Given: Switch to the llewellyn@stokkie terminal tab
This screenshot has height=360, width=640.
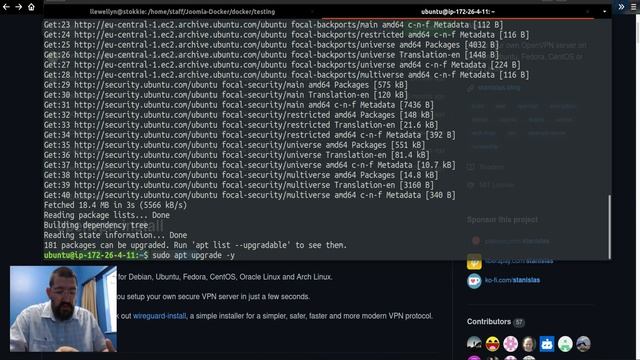Looking at the screenshot, I should point(182,12).
